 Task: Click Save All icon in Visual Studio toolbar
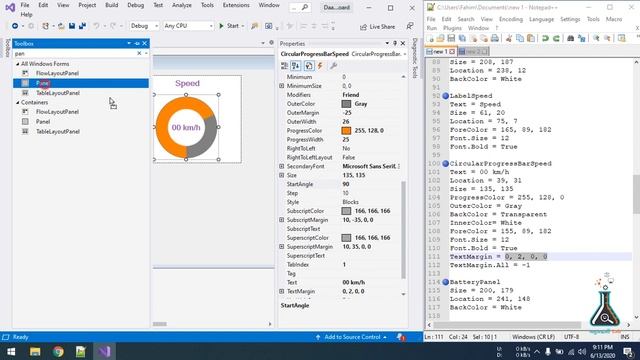click(x=82, y=26)
